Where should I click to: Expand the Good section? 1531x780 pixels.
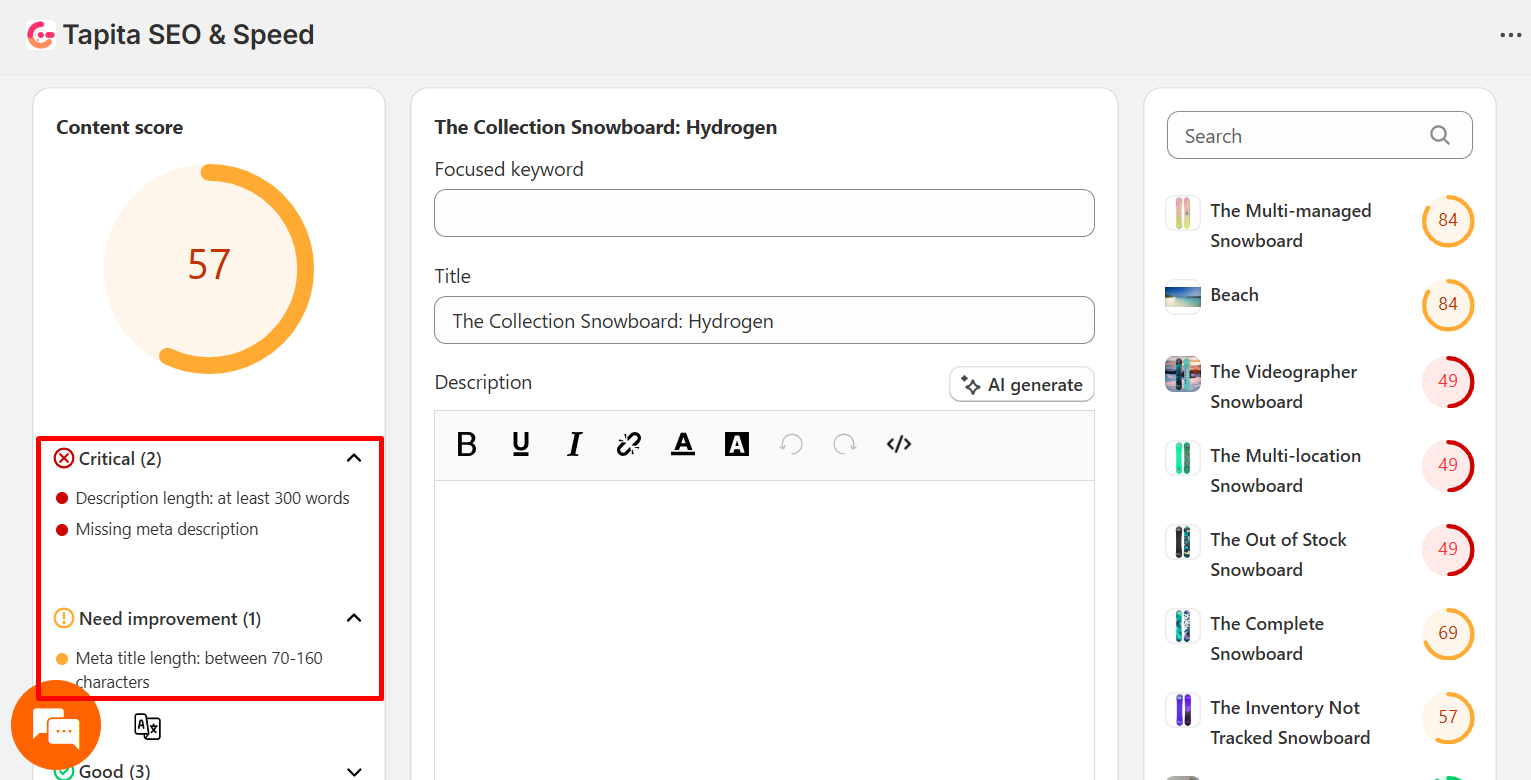click(353, 771)
